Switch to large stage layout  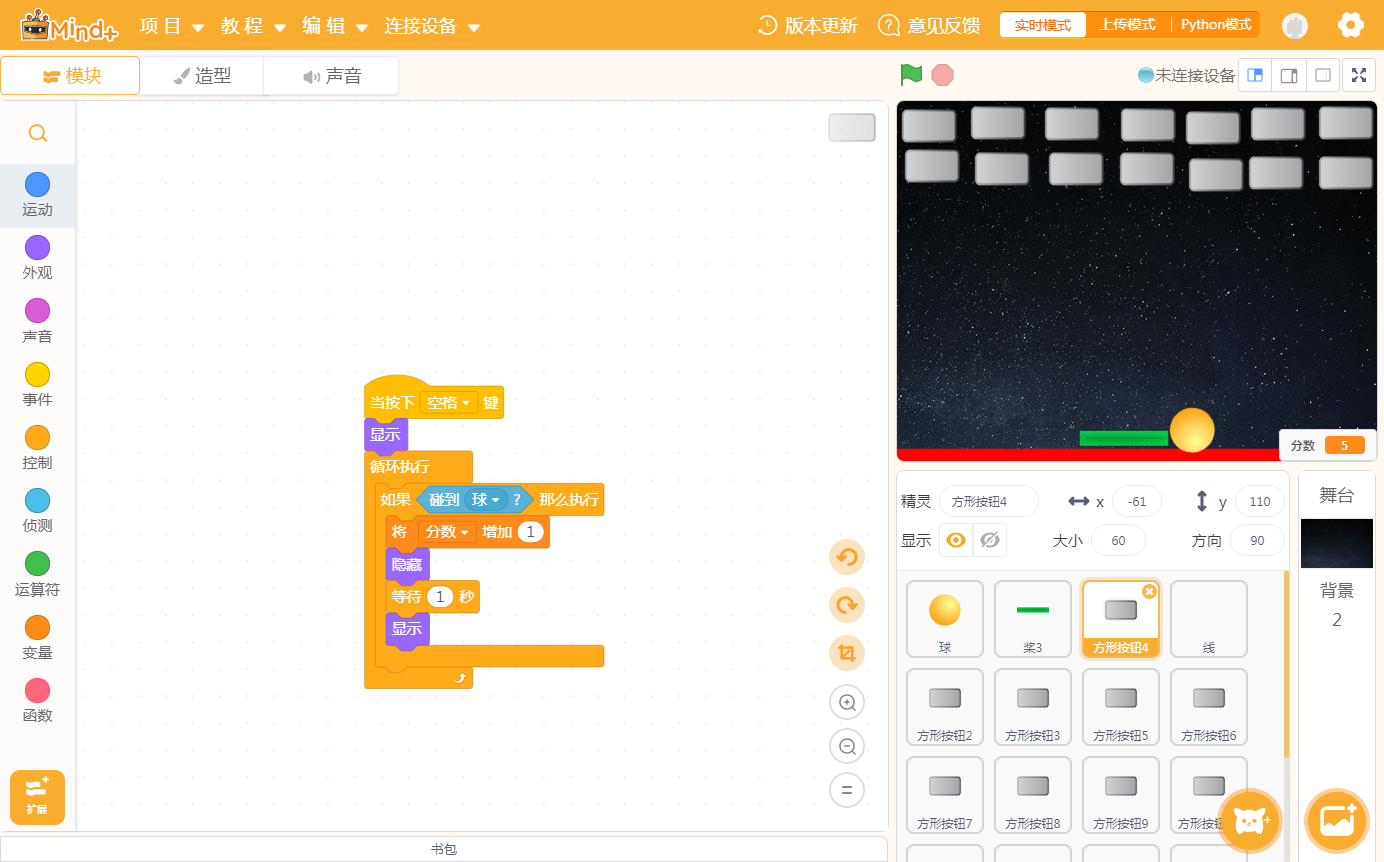1289,75
